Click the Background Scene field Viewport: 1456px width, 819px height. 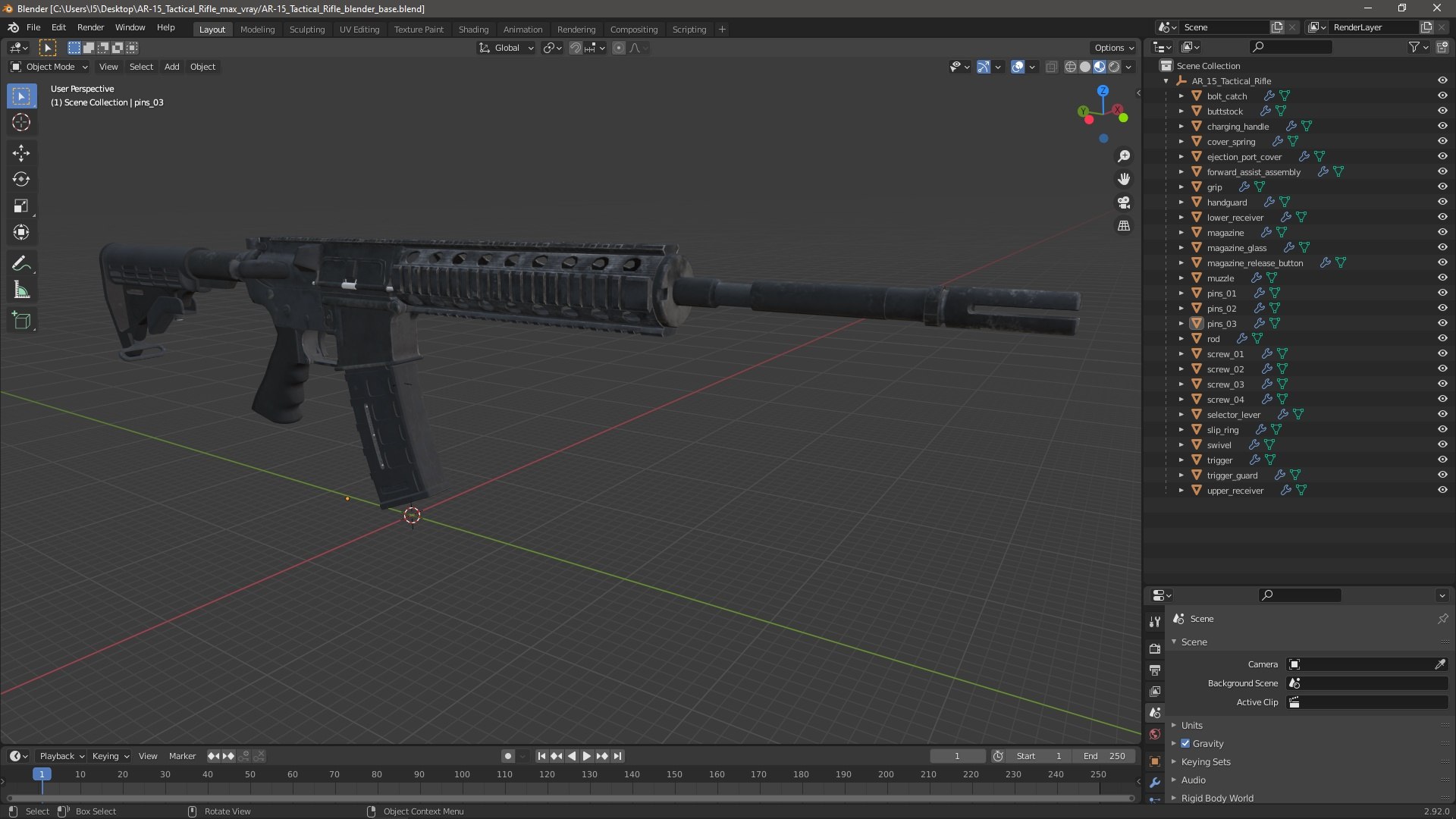1367,683
